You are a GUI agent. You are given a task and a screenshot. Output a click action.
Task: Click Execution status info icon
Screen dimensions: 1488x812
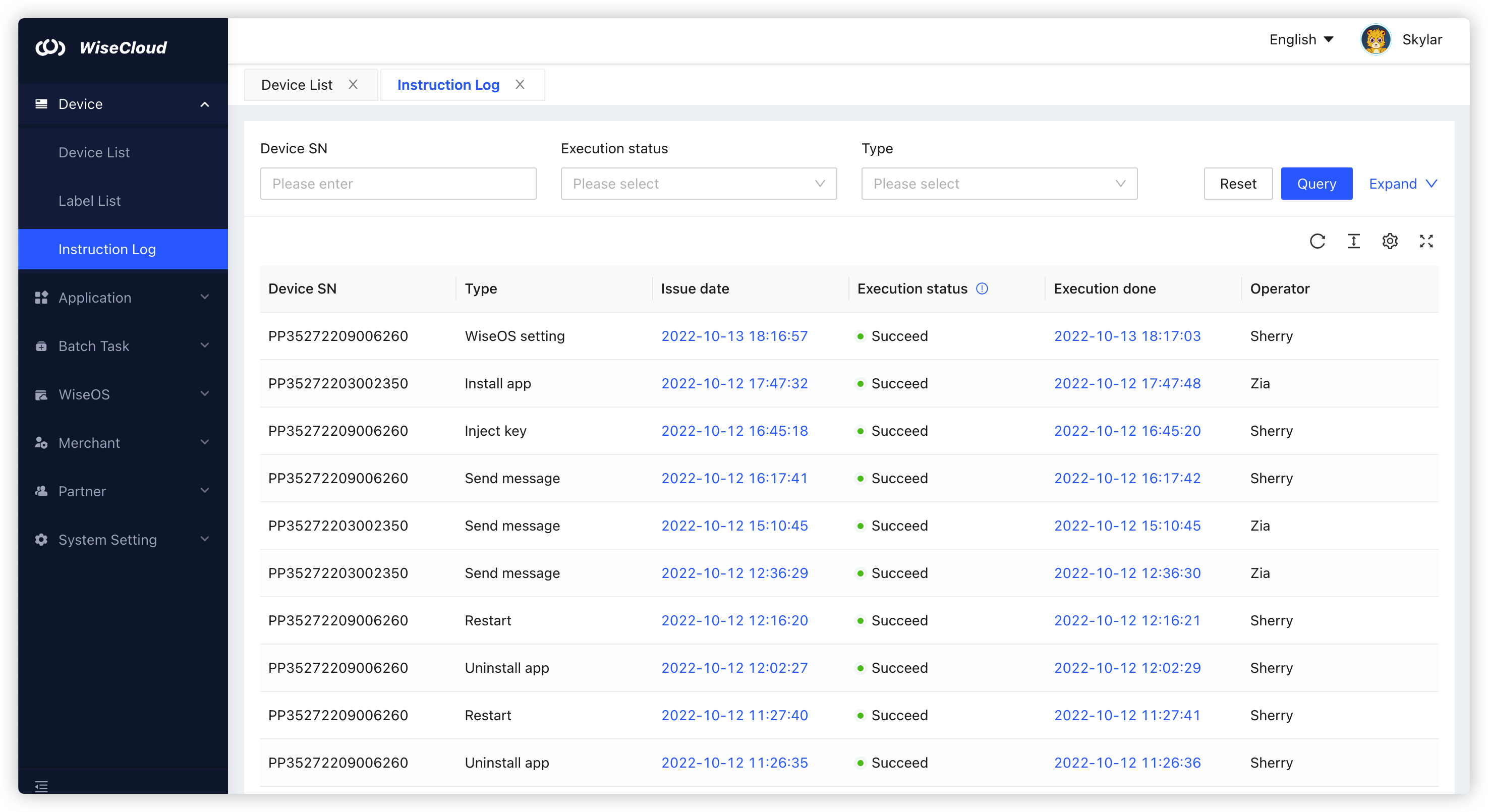(982, 288)
